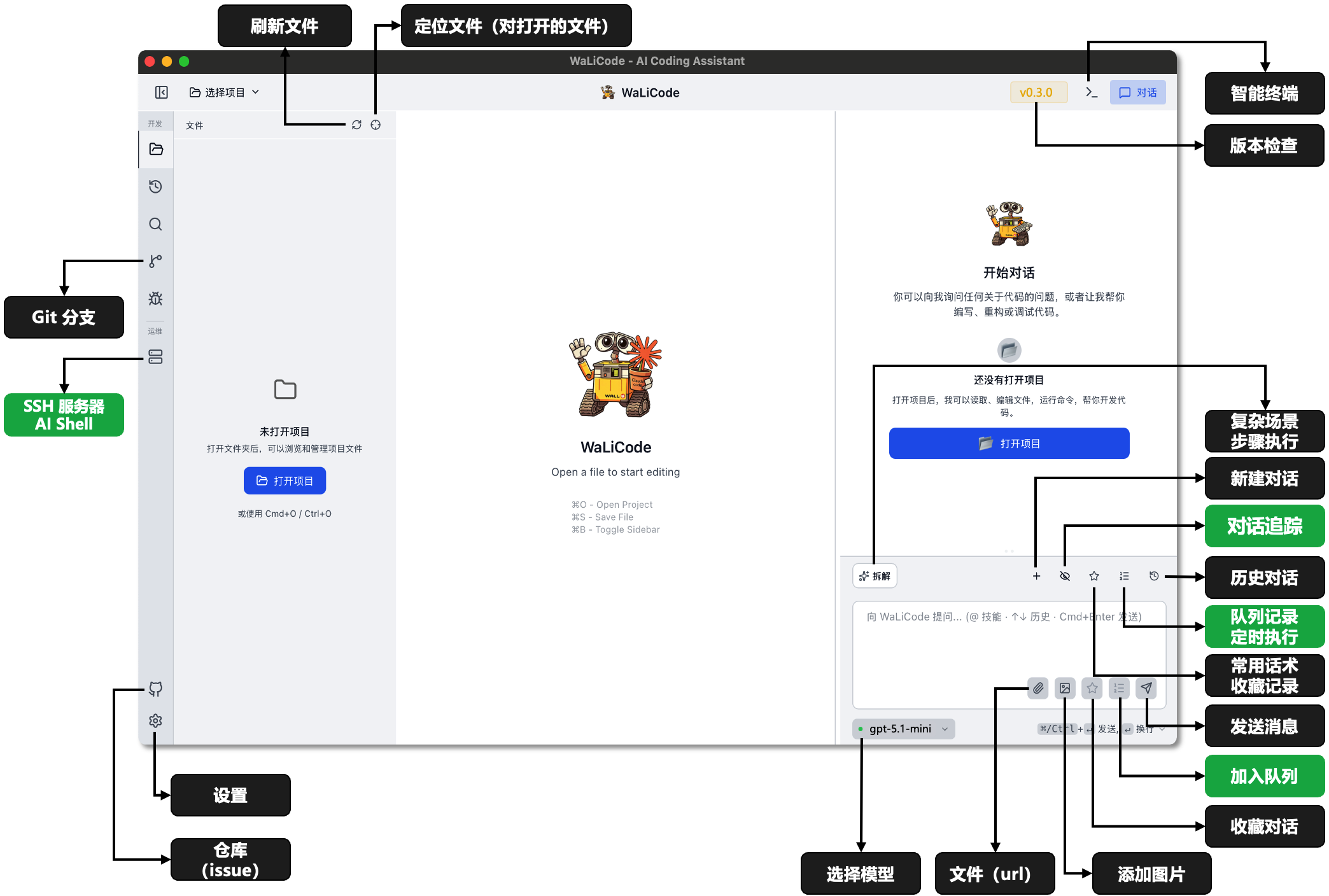Screen dimensions: 1329x896
Task: Open the settings gear icon
Action: (x=156, y=720)
